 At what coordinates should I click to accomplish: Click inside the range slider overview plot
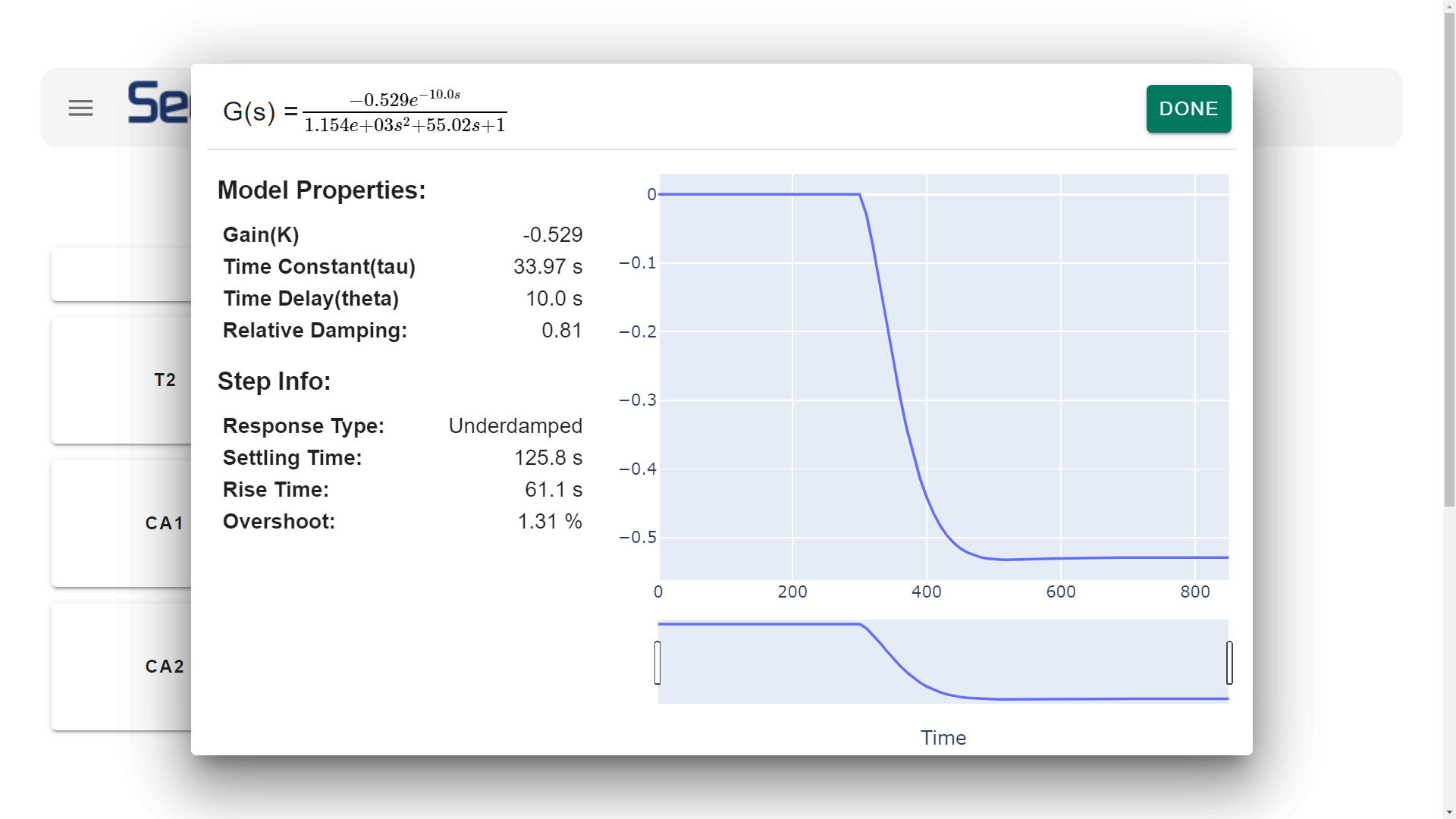pyautogui.click(x=943, y=662)
